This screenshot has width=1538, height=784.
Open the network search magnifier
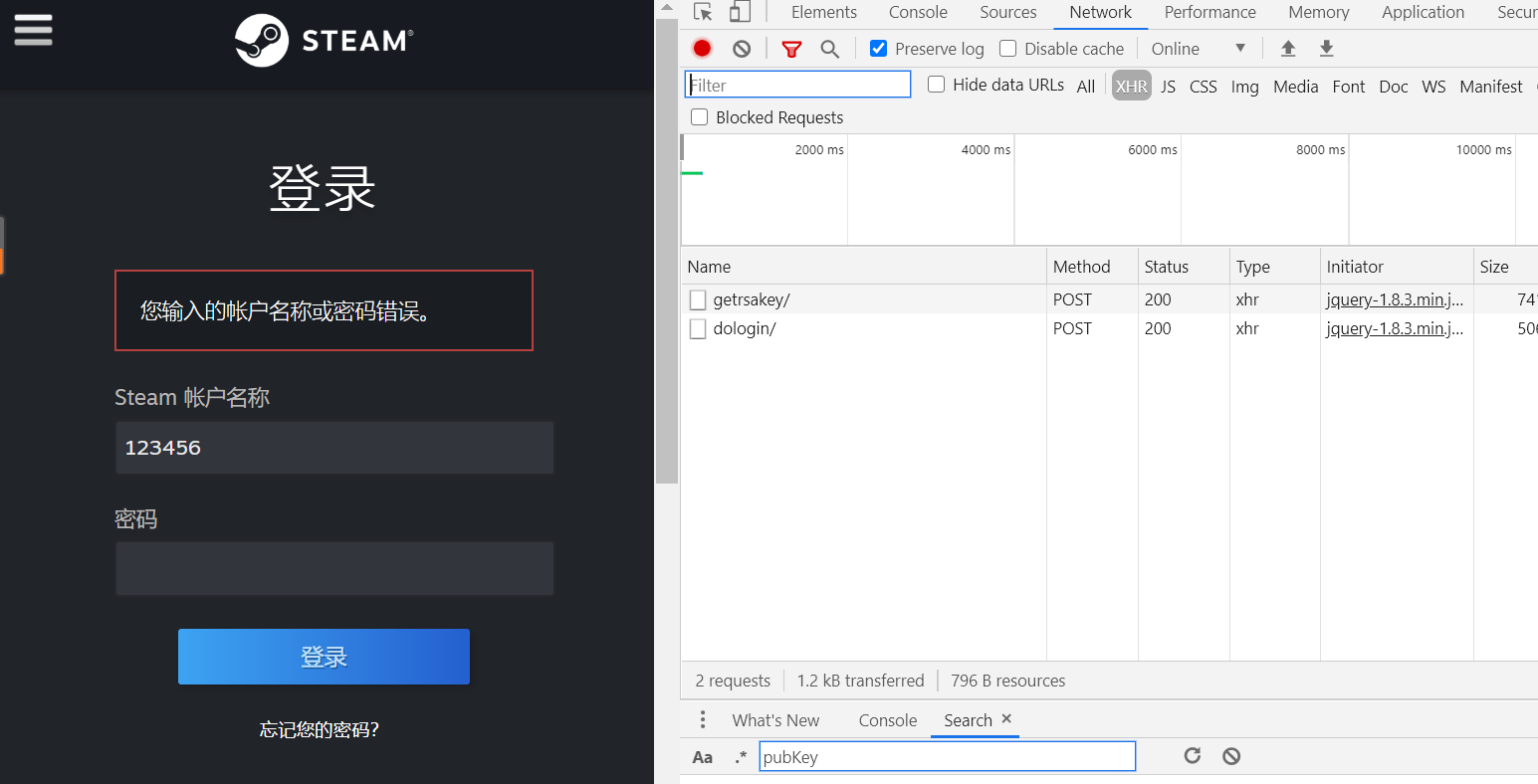(829, 48)
